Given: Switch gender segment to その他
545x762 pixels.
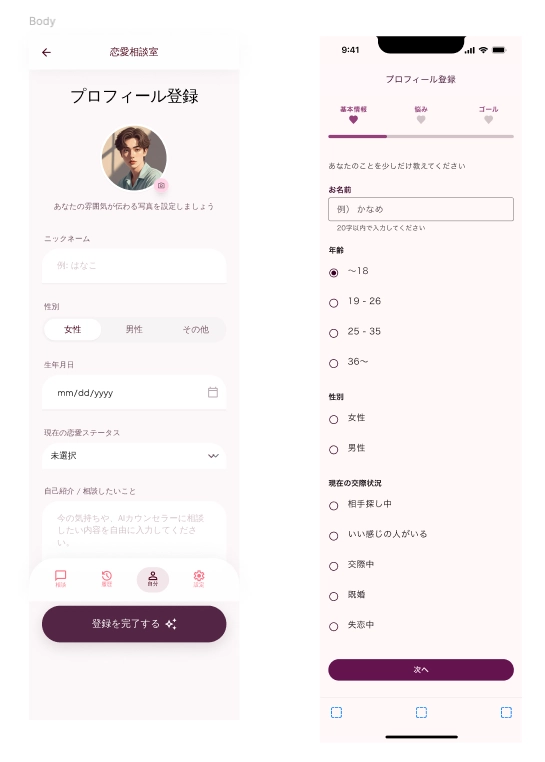Looking at the screenshot, I should point(195,329).
